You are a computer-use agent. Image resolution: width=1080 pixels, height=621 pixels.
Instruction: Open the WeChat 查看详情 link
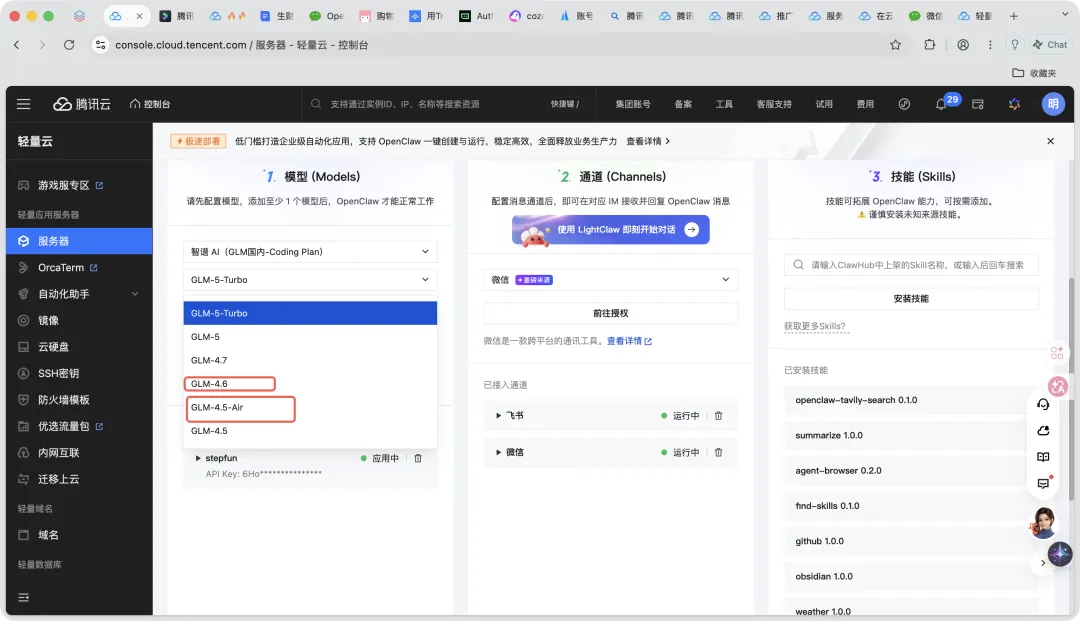pos(629,341)
